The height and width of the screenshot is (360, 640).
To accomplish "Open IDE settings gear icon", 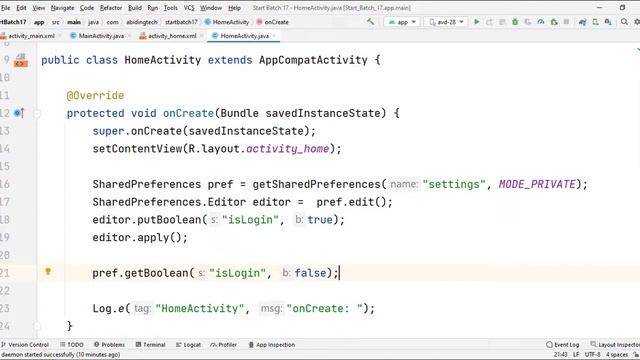I will [x=637, y=22].
